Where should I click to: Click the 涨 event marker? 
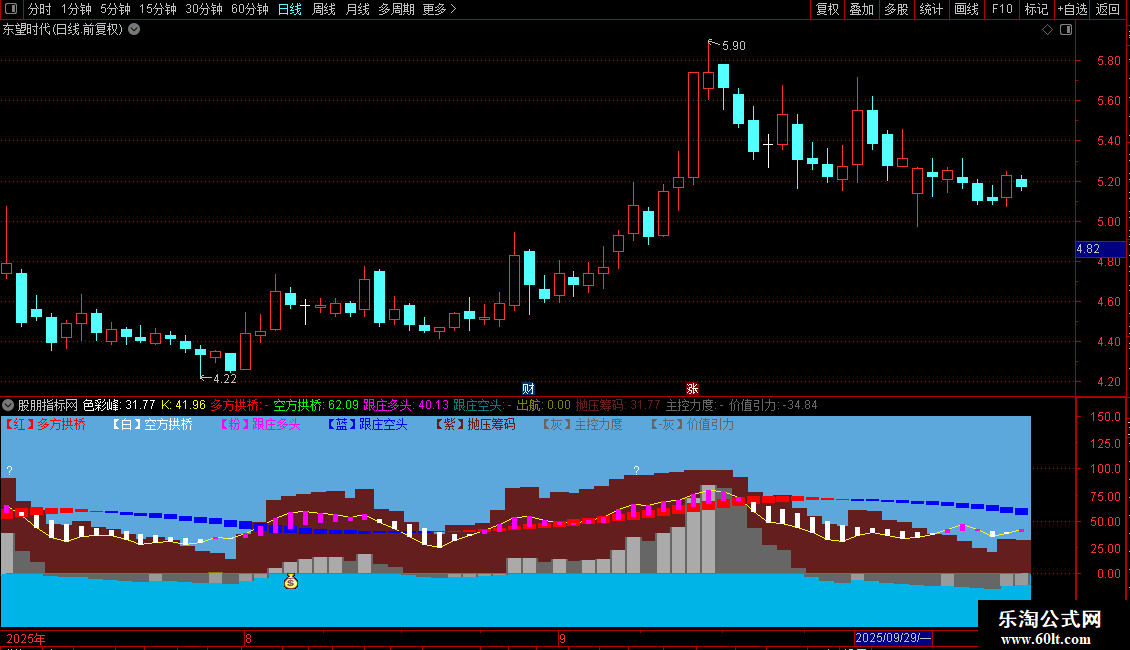coord(693,388)
